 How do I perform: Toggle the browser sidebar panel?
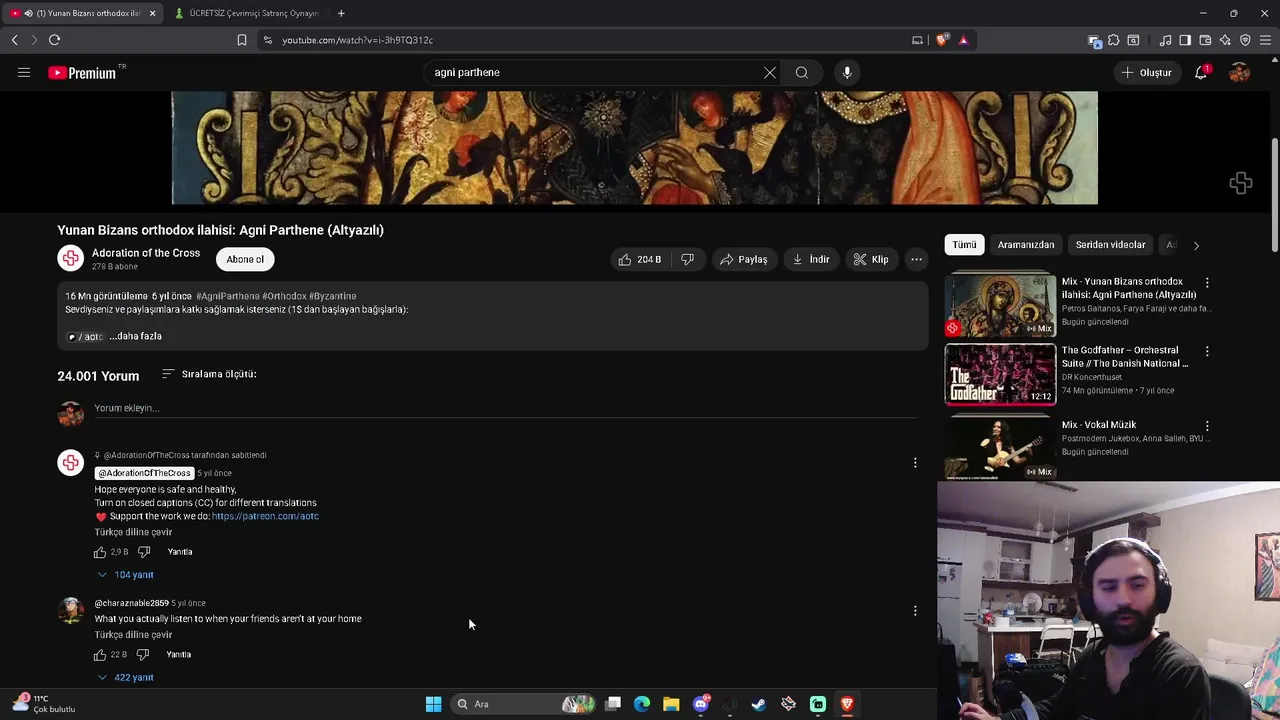pyautogui.click(x=1185, y=40)
